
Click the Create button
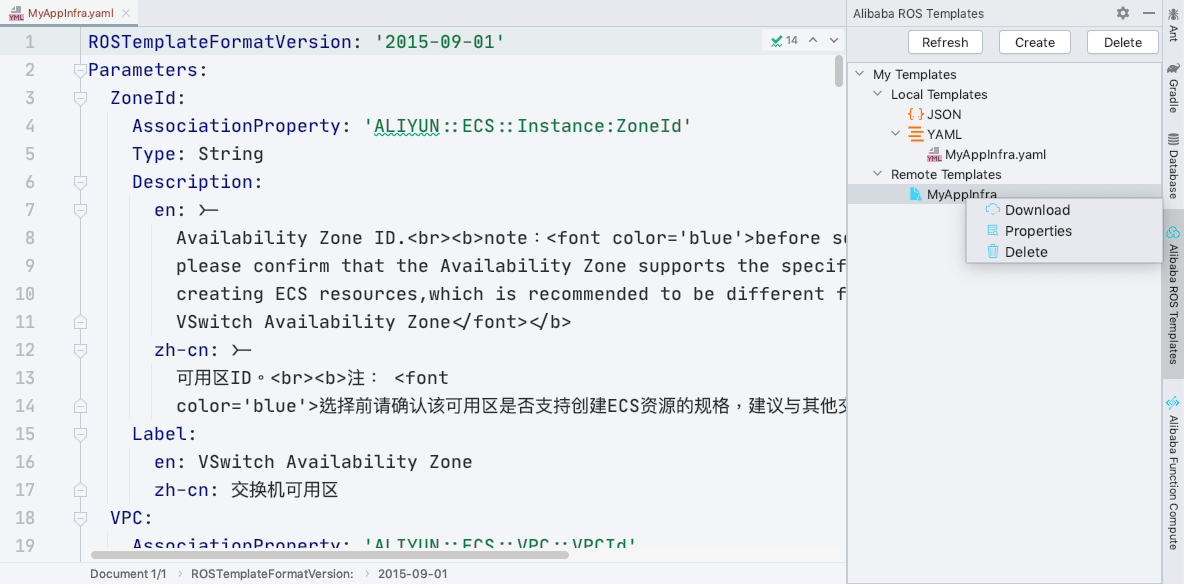[1034, 42]
